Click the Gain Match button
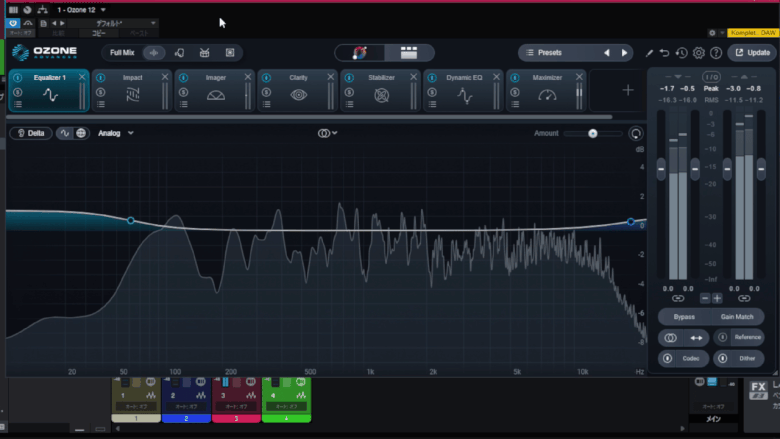This screenshot has width=780, height=439. (x=737, y=316)
